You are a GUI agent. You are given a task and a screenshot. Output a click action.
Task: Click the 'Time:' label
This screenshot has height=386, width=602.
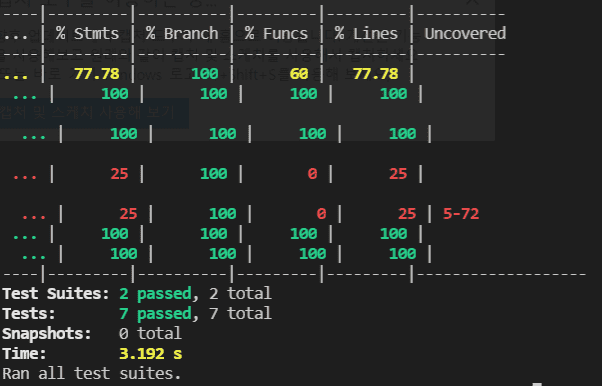pos(24,353)
